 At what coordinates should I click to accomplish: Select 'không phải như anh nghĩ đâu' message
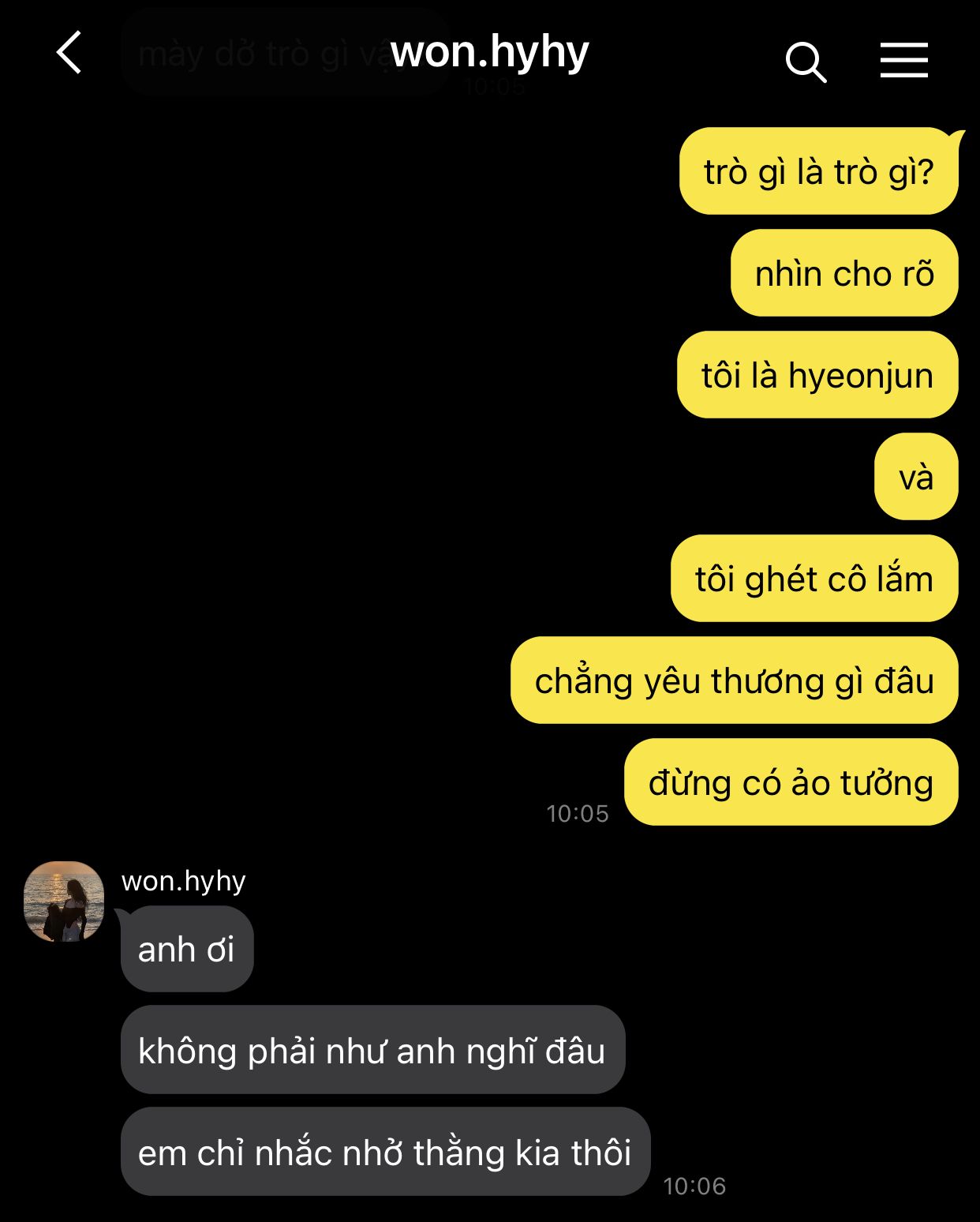(372, 1050)
